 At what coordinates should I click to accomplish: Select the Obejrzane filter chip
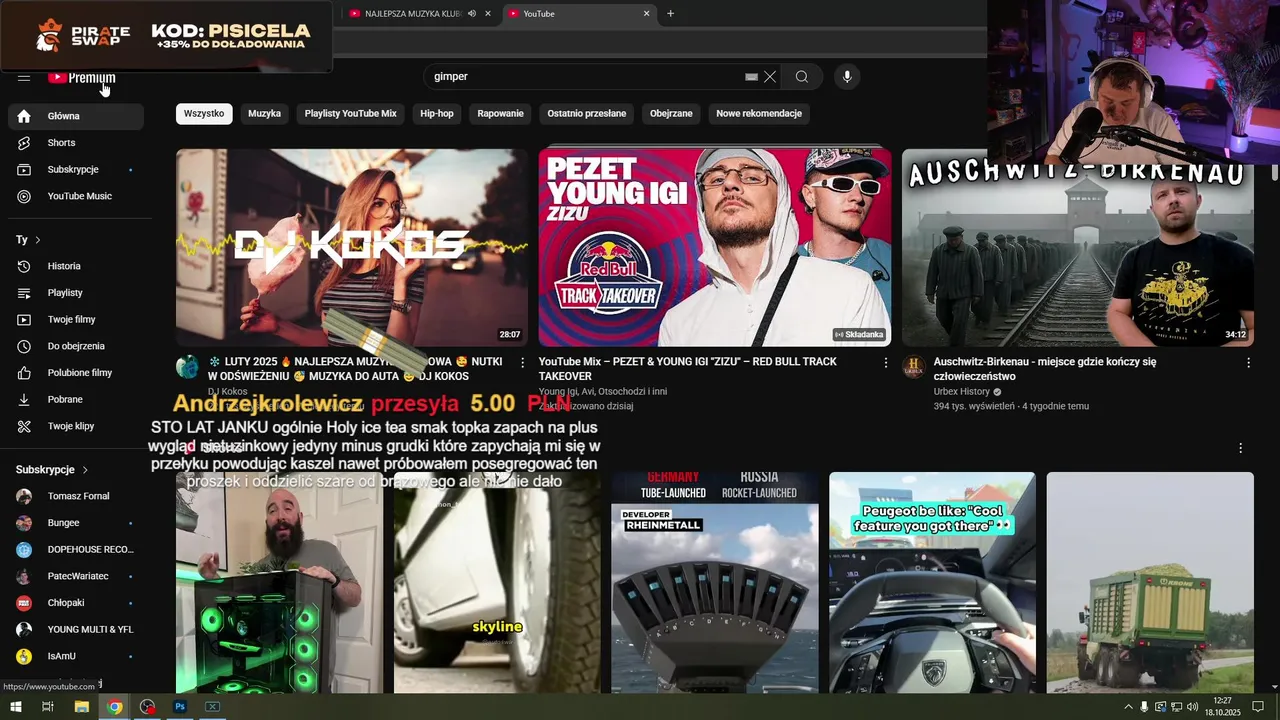tap(671, 114)
